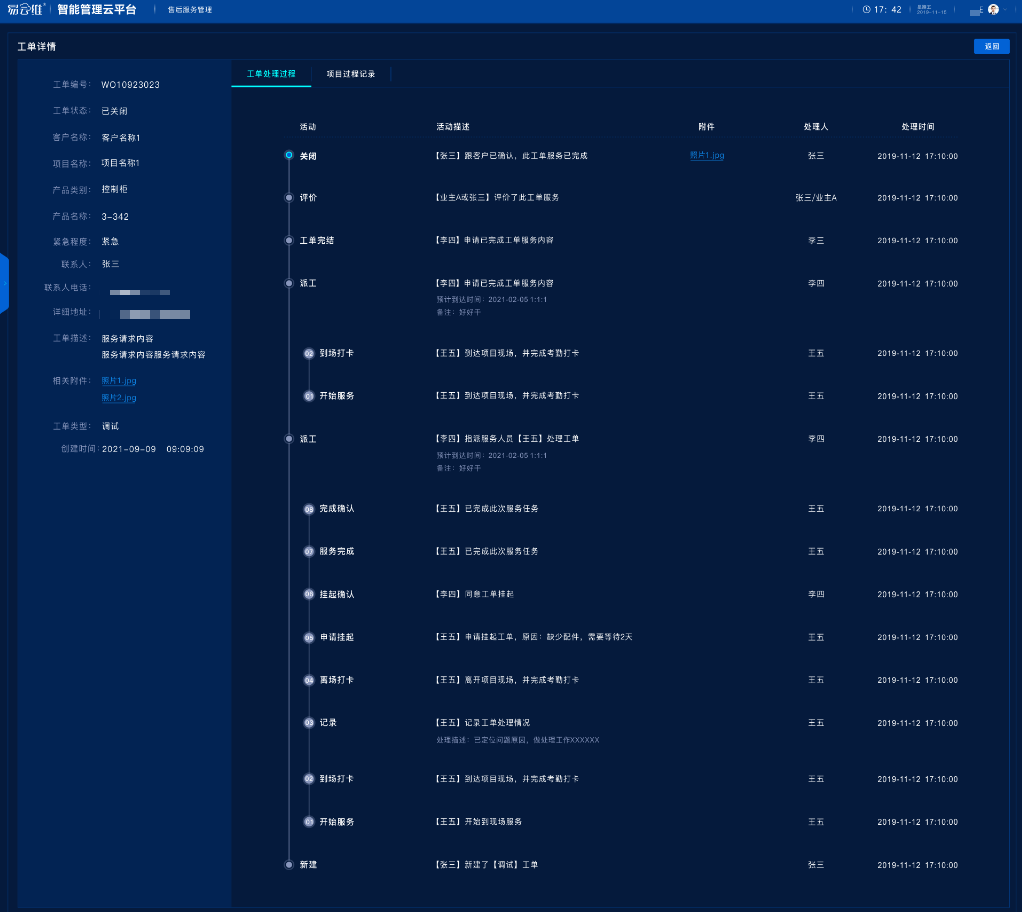Screen dimensions: 1022x912
Task: Select the 评价 timeline node marker
Action: [x=289, y=198]
